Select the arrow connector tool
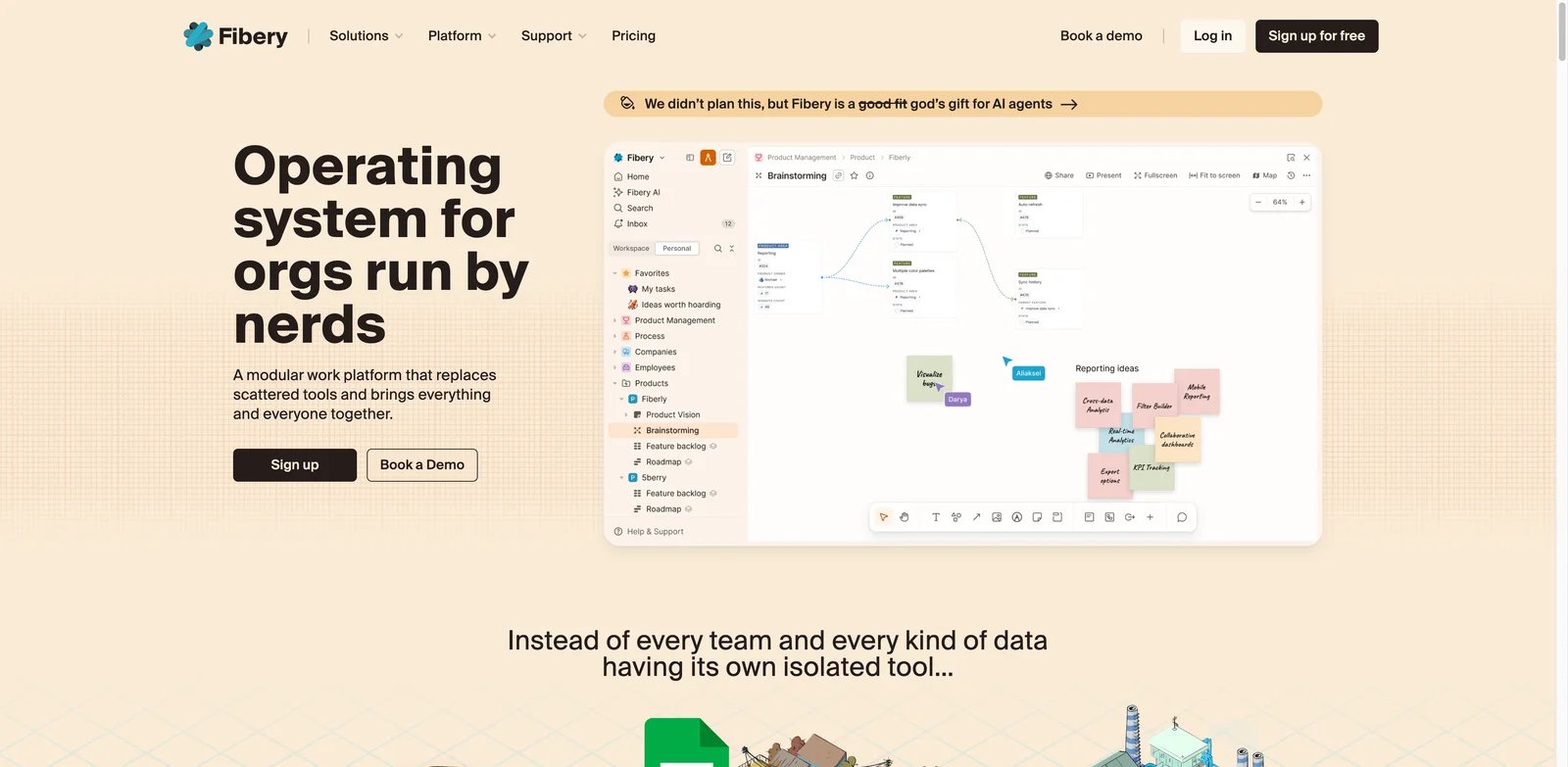The height and width of the screenshot is (767, 1568). point(976,517)
